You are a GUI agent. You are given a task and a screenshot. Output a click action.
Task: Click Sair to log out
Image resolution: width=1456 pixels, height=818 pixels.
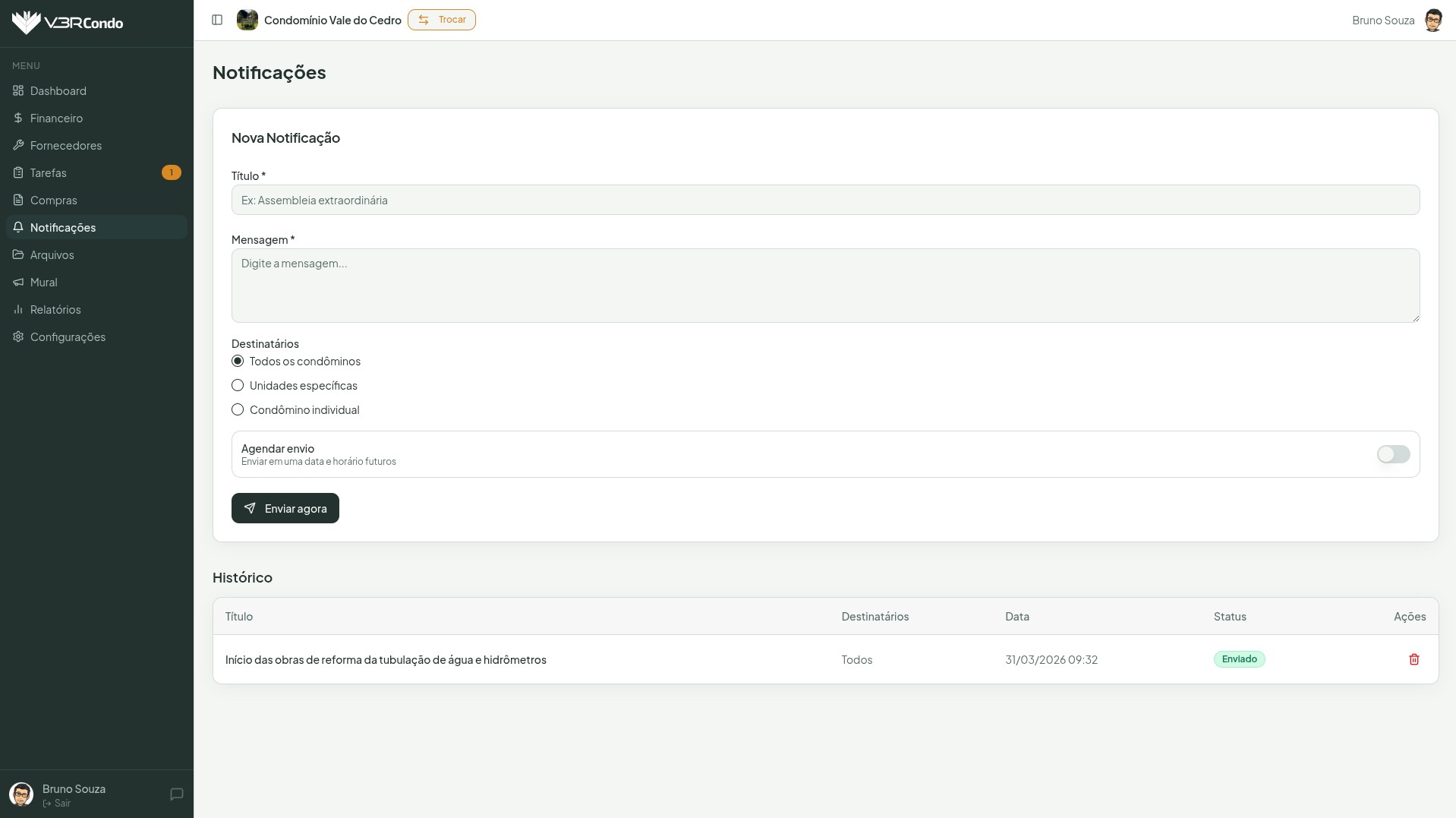61,804
